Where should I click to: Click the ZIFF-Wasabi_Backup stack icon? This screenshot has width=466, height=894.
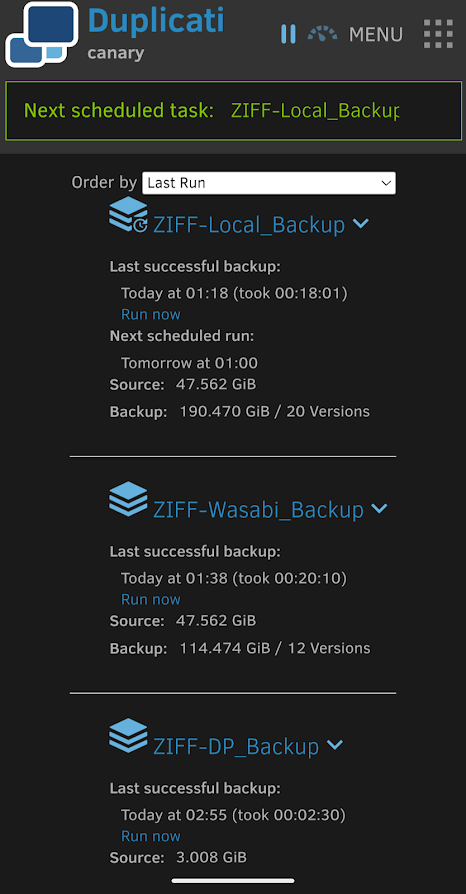(128, 499)
